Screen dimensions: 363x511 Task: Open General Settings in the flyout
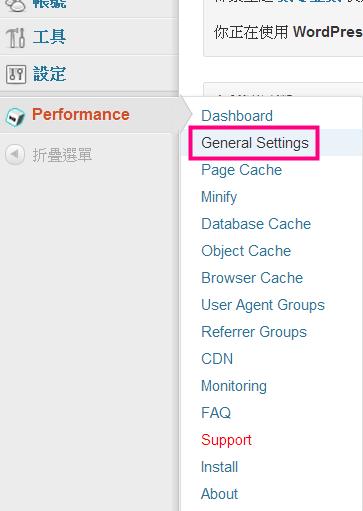click(x=255, y=143)
